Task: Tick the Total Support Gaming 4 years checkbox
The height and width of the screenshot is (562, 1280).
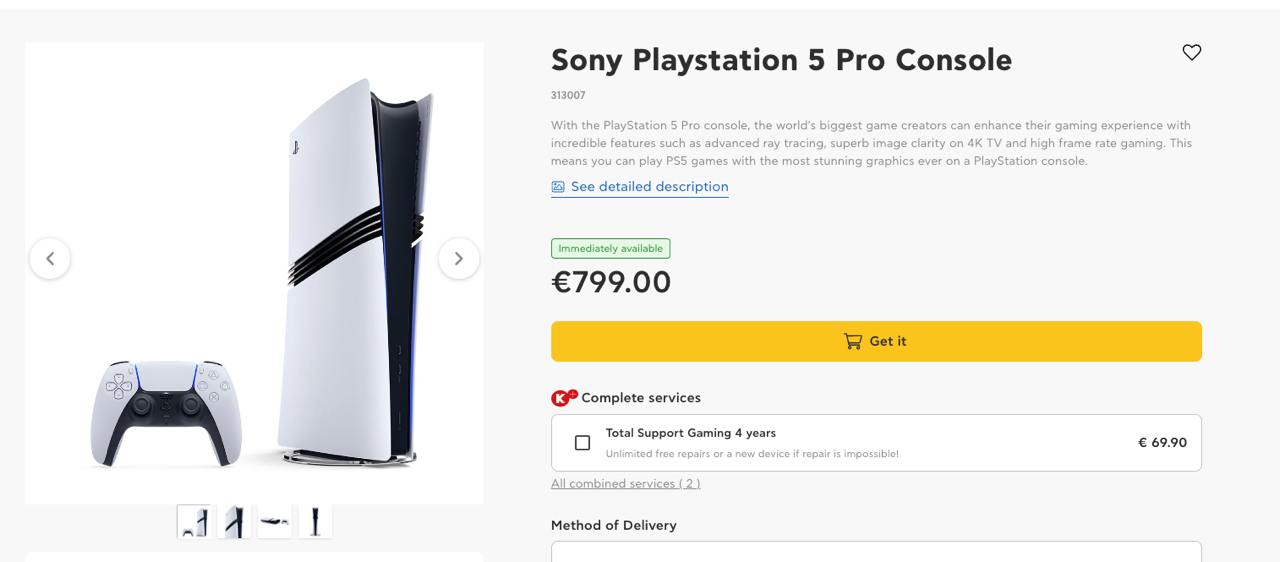Action: tap(582, 443)
